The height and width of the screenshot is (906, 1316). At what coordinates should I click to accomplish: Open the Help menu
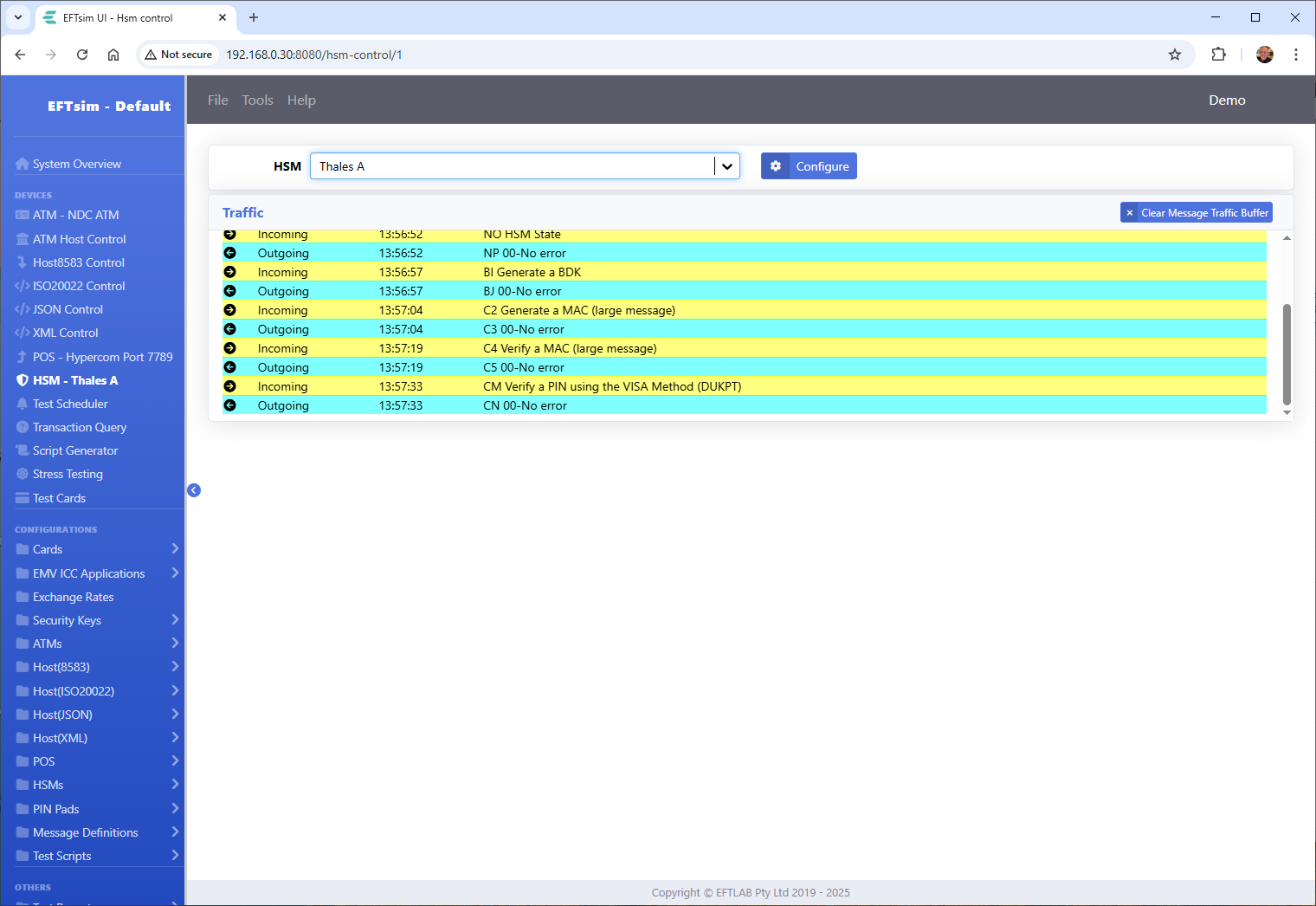(x=301, y=100)
